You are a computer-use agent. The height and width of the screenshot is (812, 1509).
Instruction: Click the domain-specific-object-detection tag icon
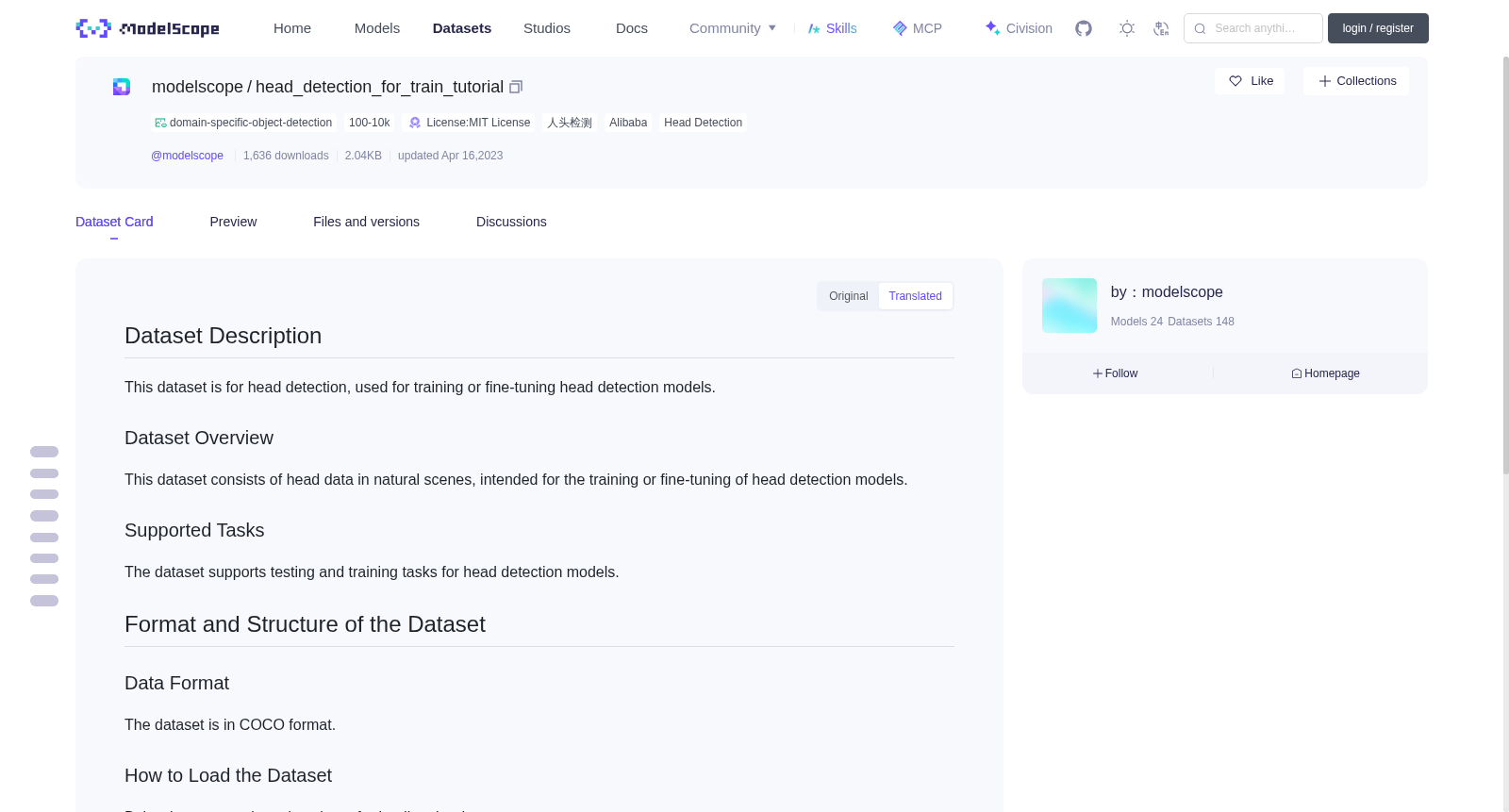click(x=160, y=123)
